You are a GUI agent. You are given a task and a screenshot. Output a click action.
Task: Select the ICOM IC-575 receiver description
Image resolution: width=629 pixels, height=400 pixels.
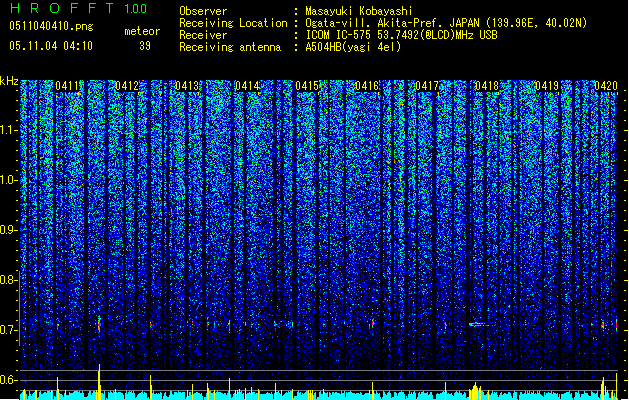[401, 35]
